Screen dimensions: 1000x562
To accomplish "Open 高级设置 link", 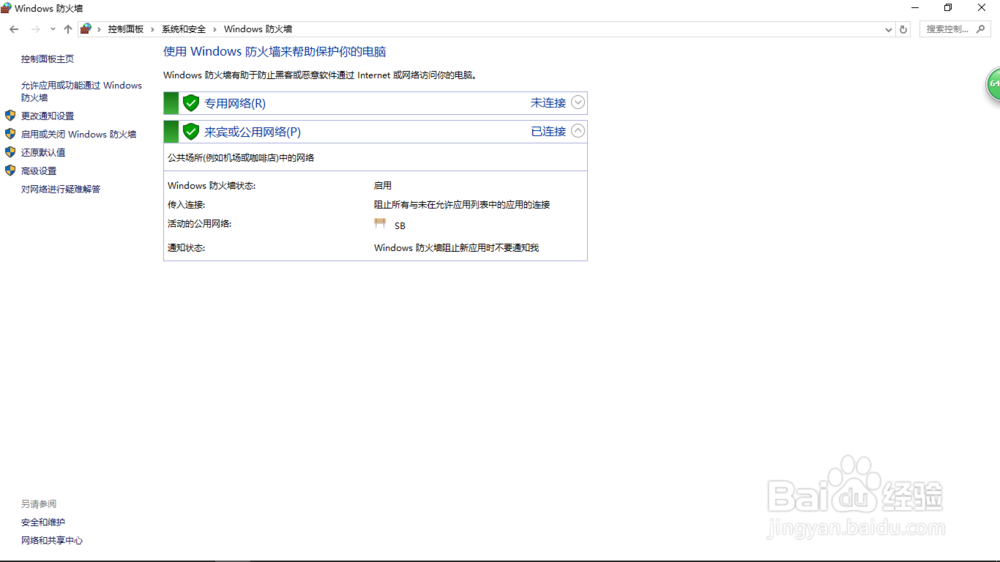I will coord(38,171).
